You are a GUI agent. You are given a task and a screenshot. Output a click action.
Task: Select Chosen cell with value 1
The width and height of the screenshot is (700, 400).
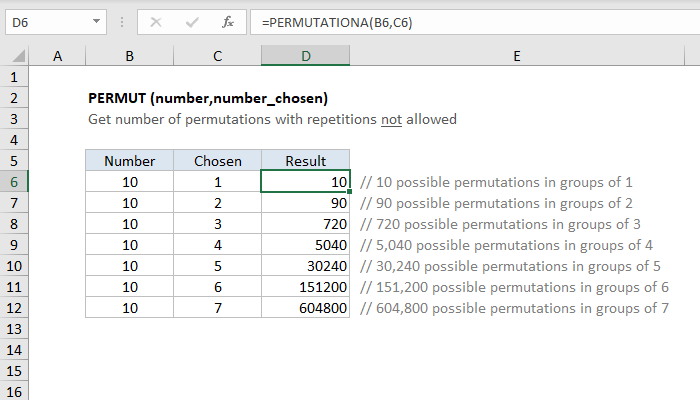(x=217, y=182)
